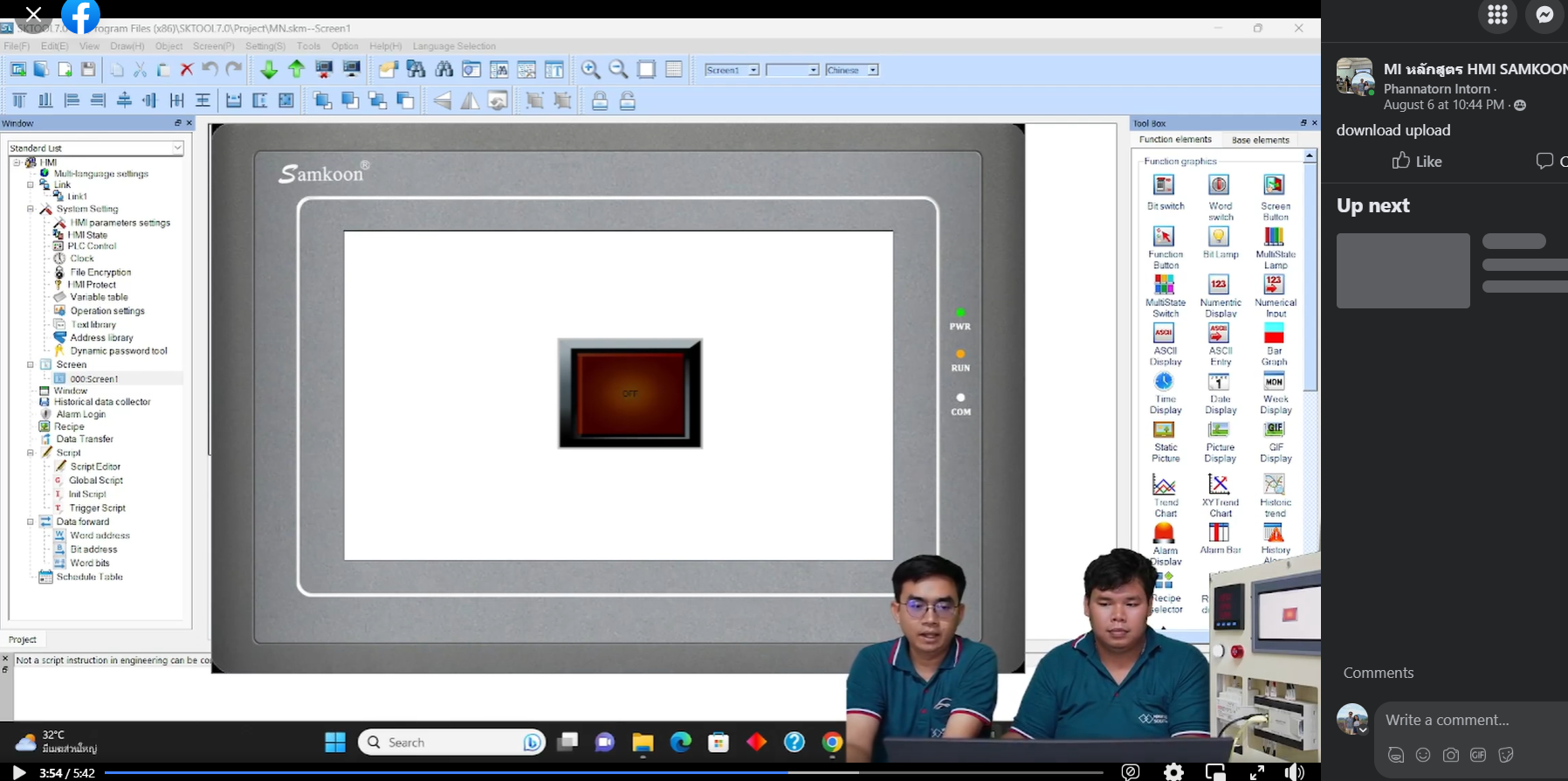The height and width of the screenshot is (781, 1568).
Task: Toggle video fullscreen with expand arrows icon
Action: click(1257, 771)
